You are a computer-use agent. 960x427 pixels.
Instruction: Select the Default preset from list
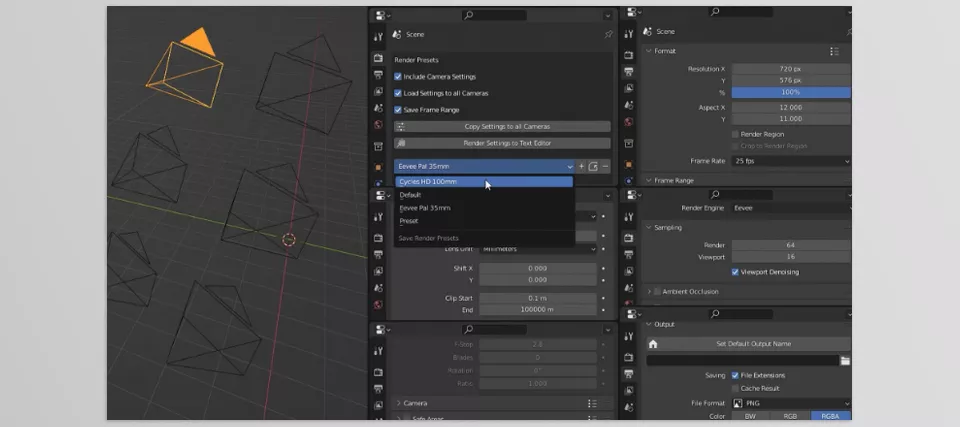[484, 195]
